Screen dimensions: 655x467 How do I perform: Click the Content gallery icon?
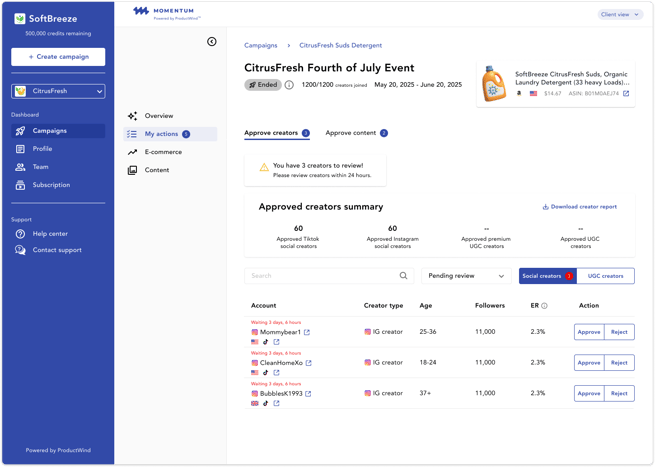click(x=132, y=170)
